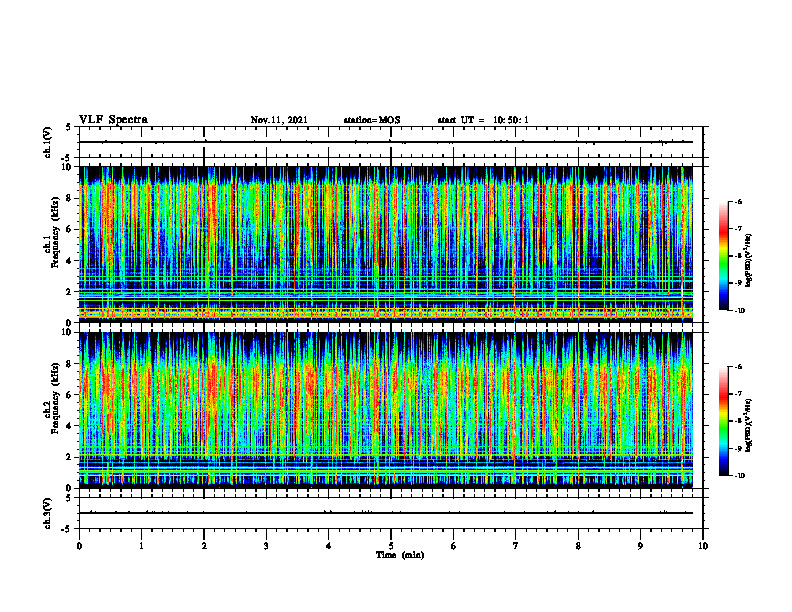Click the ch.2 spectrogram panel
The image size is (792, 612).
(x=386, y=410)
